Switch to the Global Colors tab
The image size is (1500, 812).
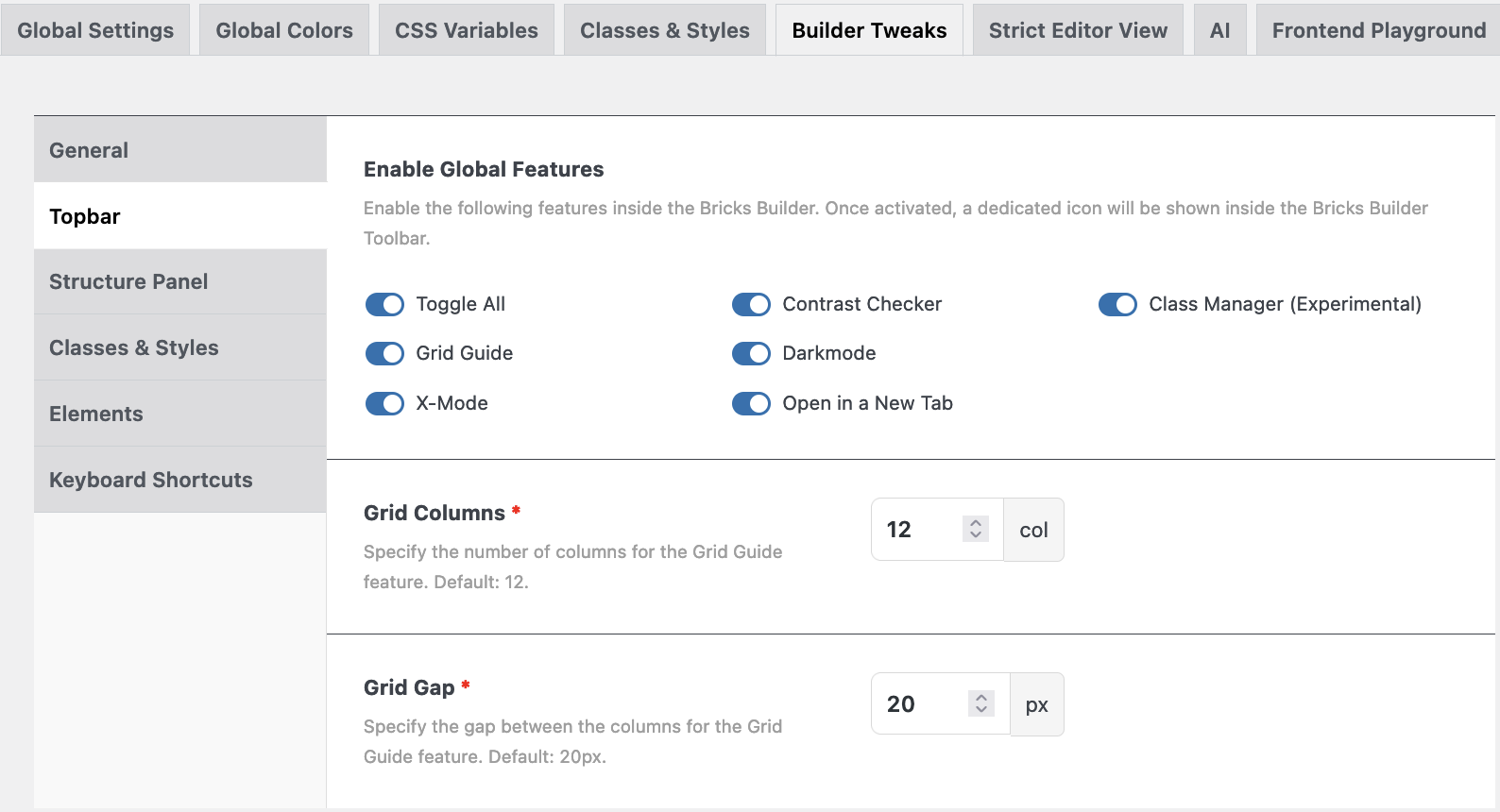(x=284, y=30)
